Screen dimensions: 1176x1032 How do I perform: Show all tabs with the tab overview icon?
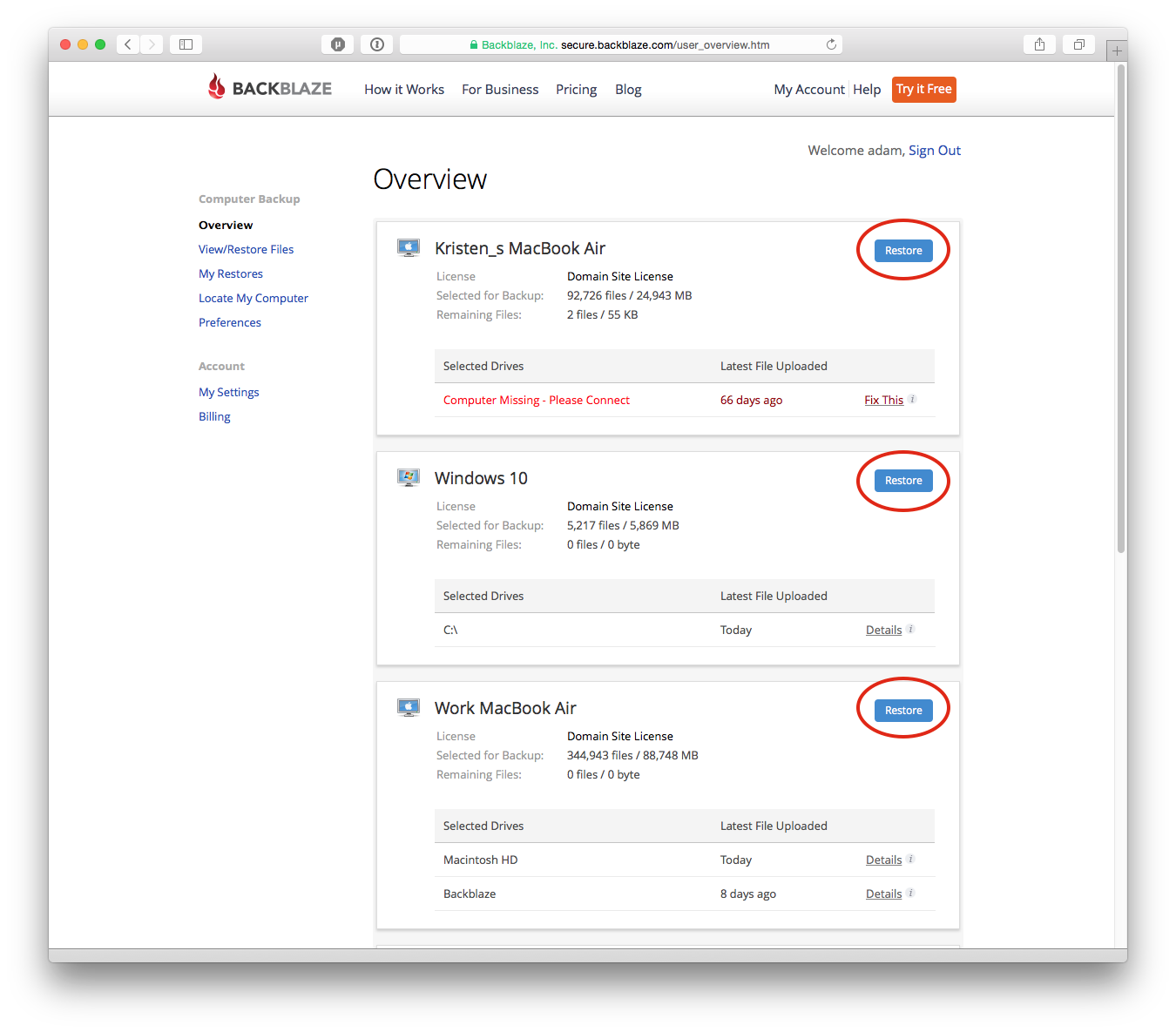[x=1078, y=44]
